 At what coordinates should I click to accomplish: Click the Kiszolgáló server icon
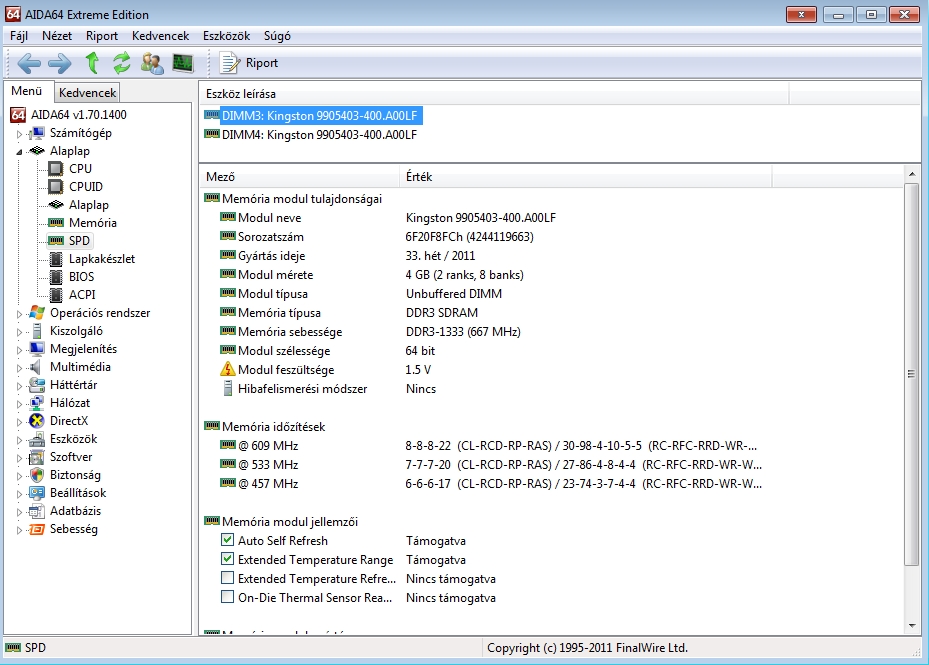pos(37,331)
